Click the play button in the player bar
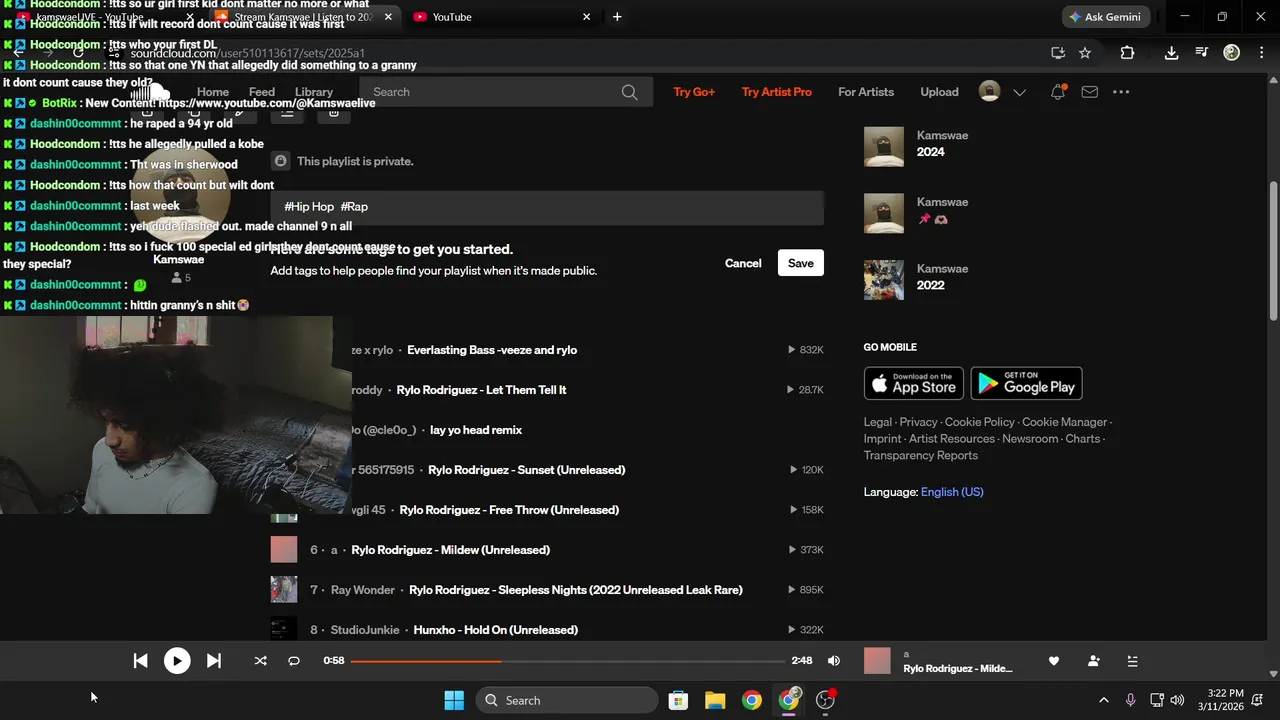 point(177,661)
